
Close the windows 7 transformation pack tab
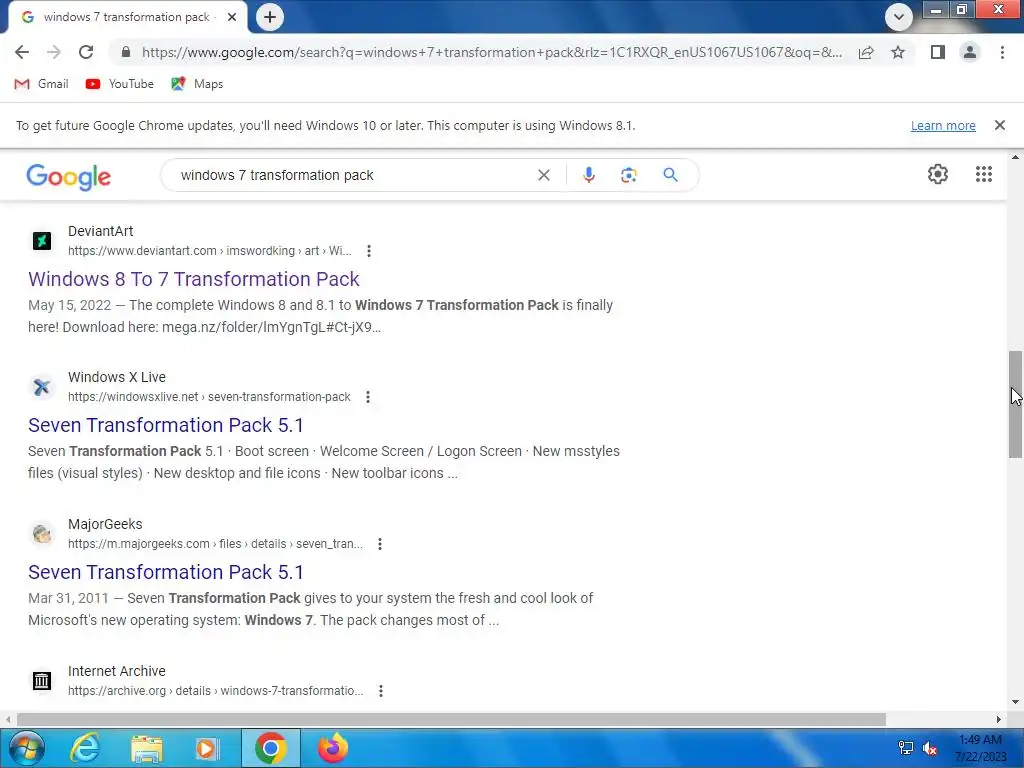232,17
